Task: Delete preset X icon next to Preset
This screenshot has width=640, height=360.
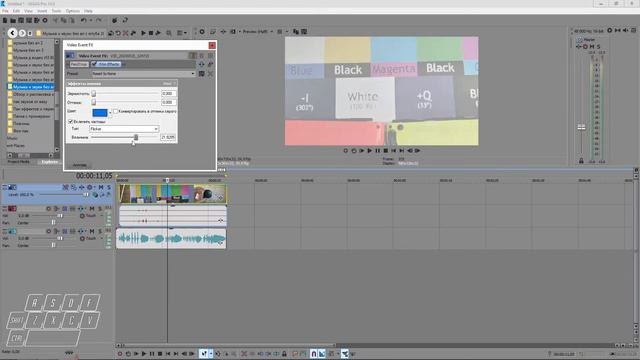Action: point(211,73)
